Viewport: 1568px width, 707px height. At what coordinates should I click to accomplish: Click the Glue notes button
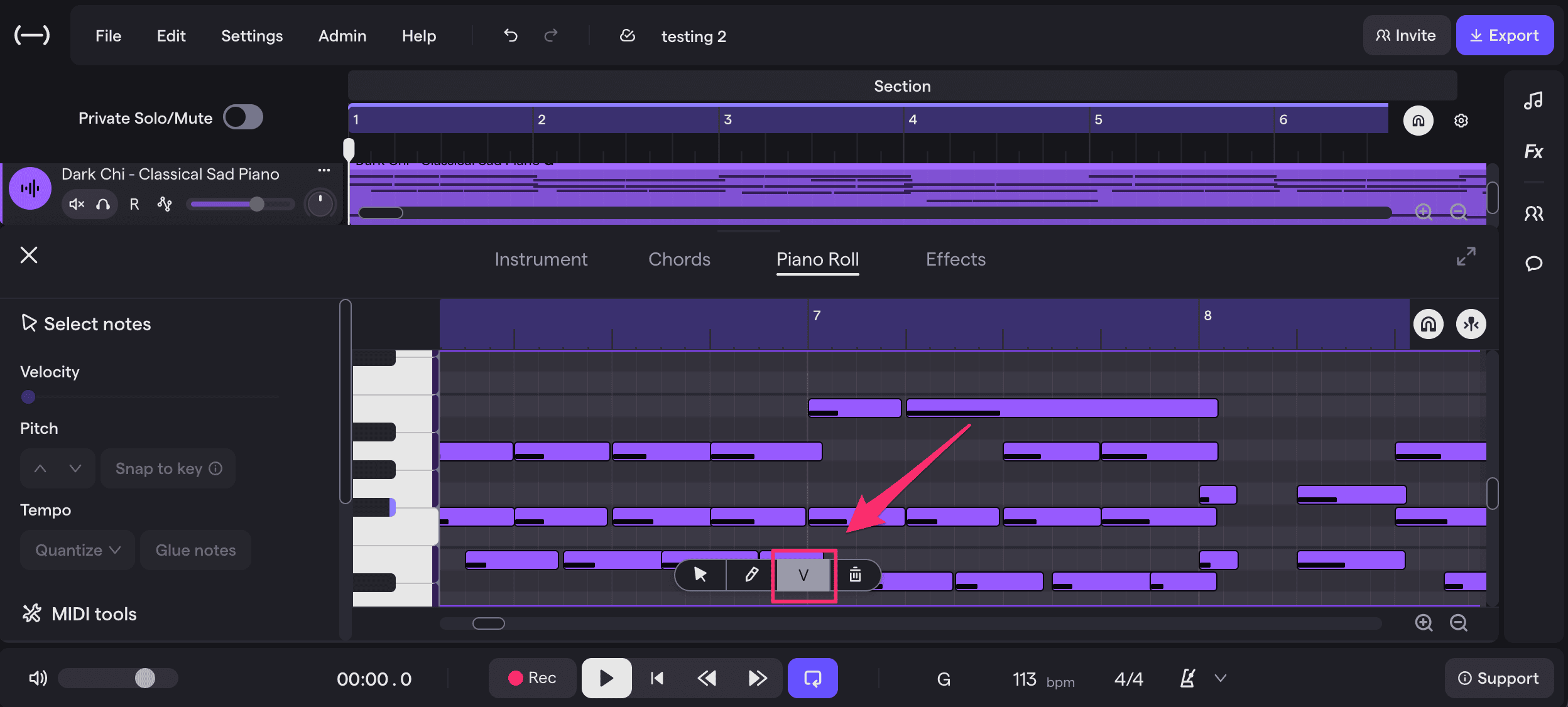195,550
